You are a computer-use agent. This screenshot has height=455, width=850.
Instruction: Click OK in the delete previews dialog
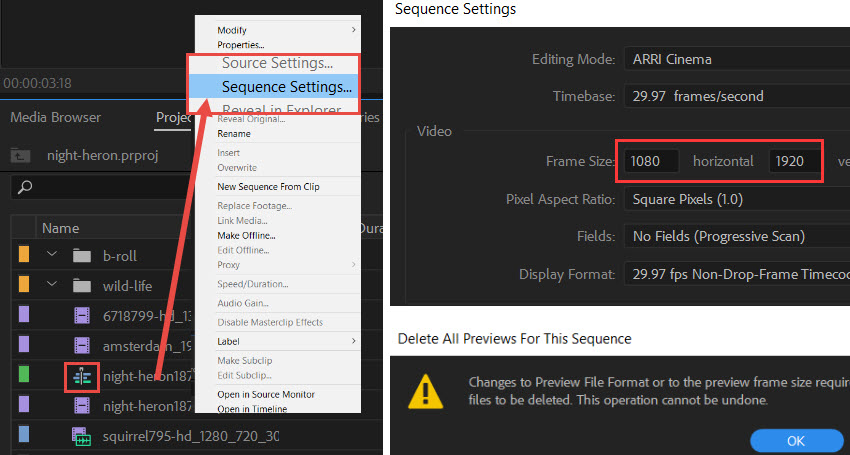coord(796,441)
